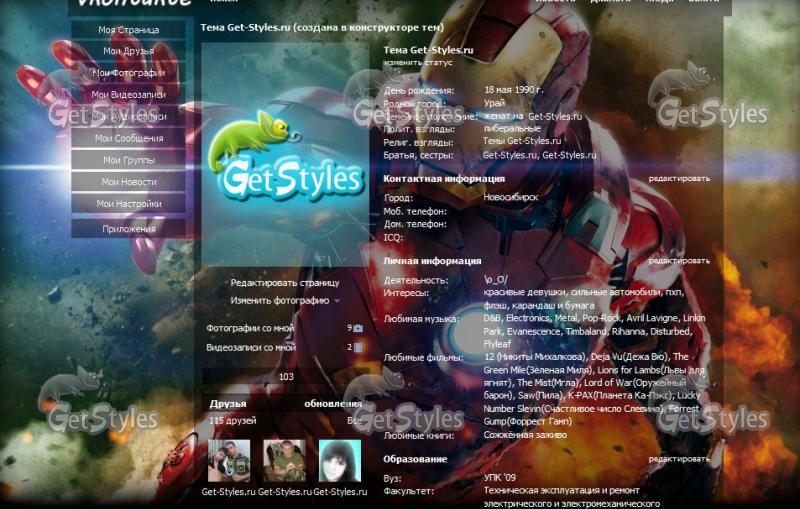Click hometown link Урай
This screenshot has height=509, width=800.
click(x=494, y=103)
